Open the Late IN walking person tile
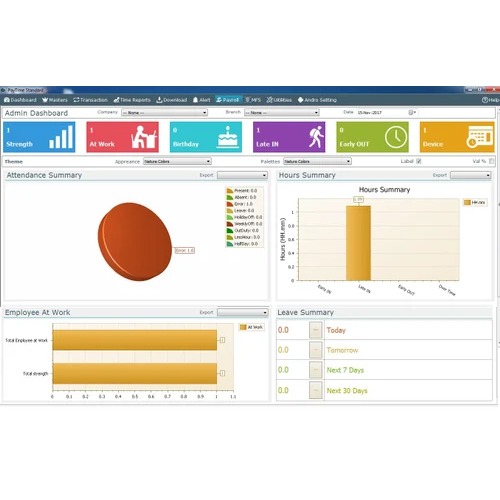Viewport: 500px width, 500px height. pos(289,137)
